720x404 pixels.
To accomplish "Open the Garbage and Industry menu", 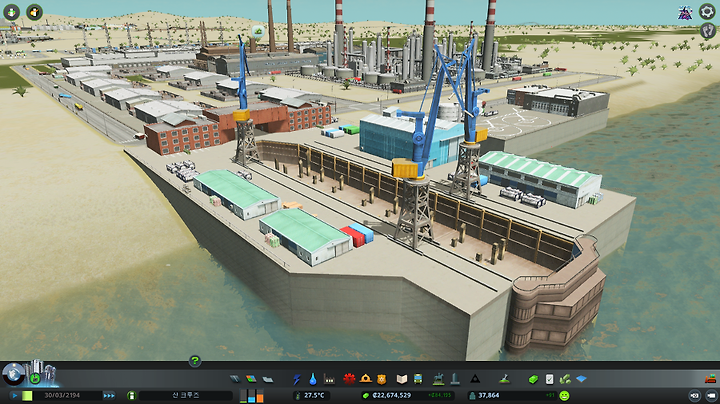I will (329, 379).
